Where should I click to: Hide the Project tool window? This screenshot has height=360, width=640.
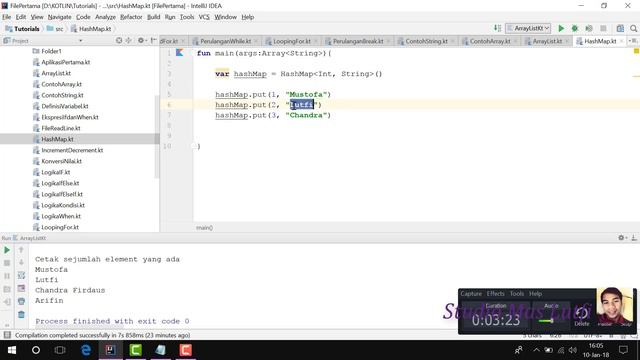[x=153, y=40]
